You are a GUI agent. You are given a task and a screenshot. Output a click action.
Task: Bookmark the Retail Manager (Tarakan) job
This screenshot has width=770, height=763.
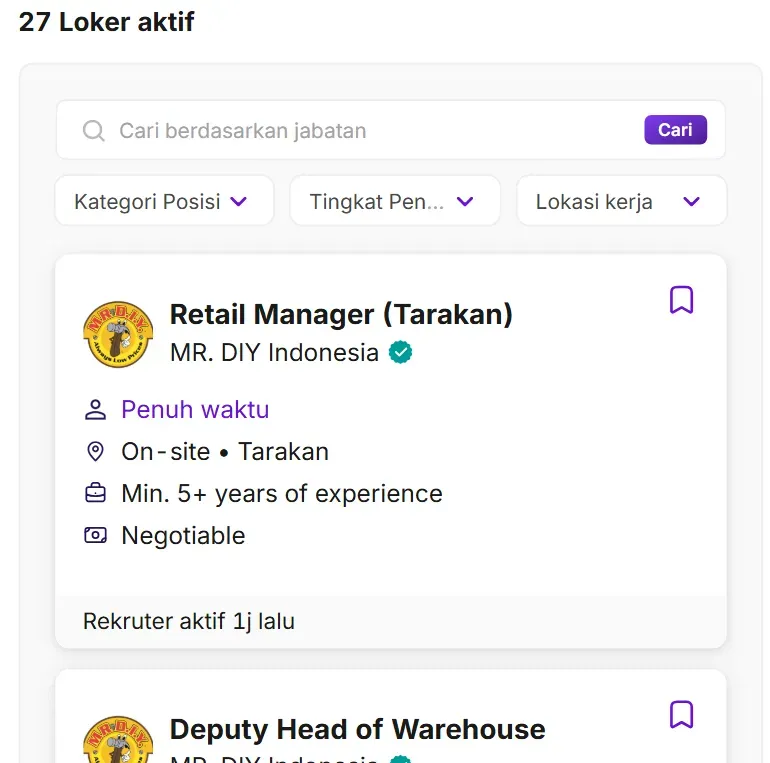[x=681, y=300]
